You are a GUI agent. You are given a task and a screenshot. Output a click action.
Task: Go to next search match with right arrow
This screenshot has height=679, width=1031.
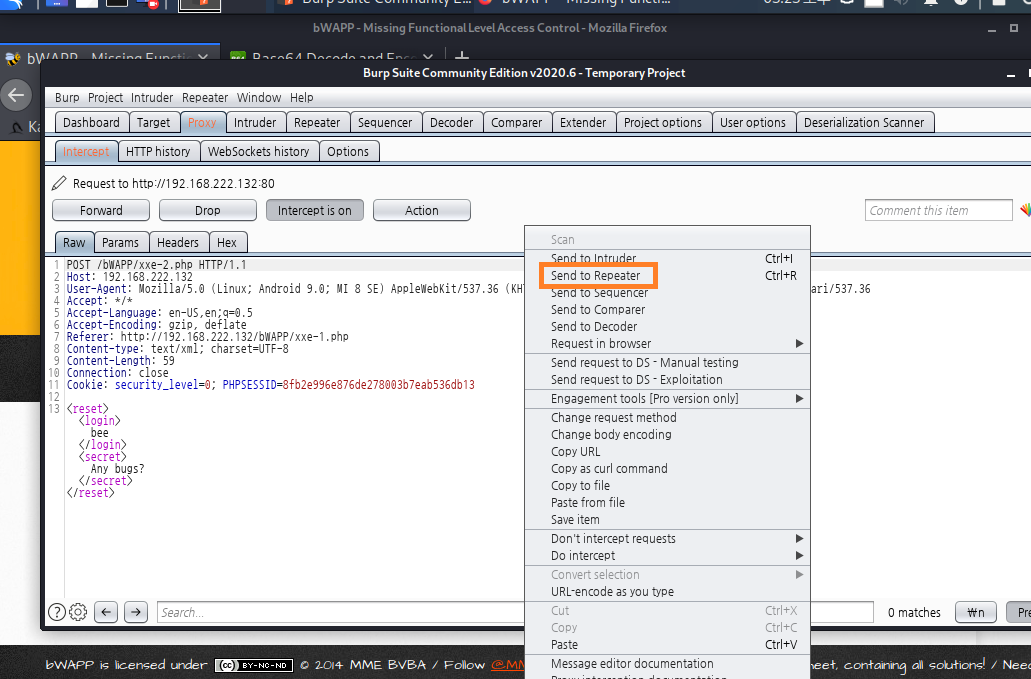(x=135, y=612)
